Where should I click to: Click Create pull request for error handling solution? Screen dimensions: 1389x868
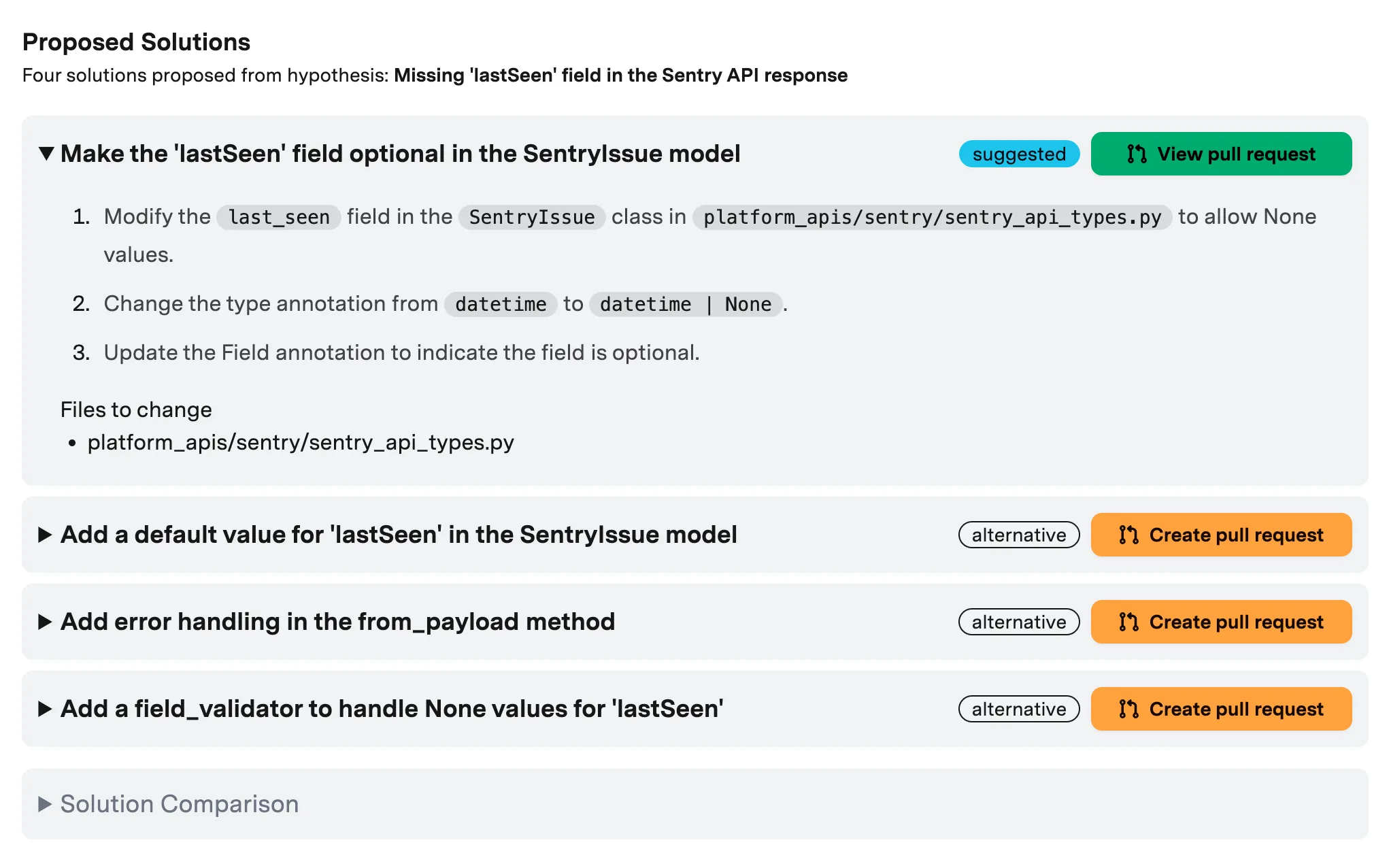(x=1221, y=622)
